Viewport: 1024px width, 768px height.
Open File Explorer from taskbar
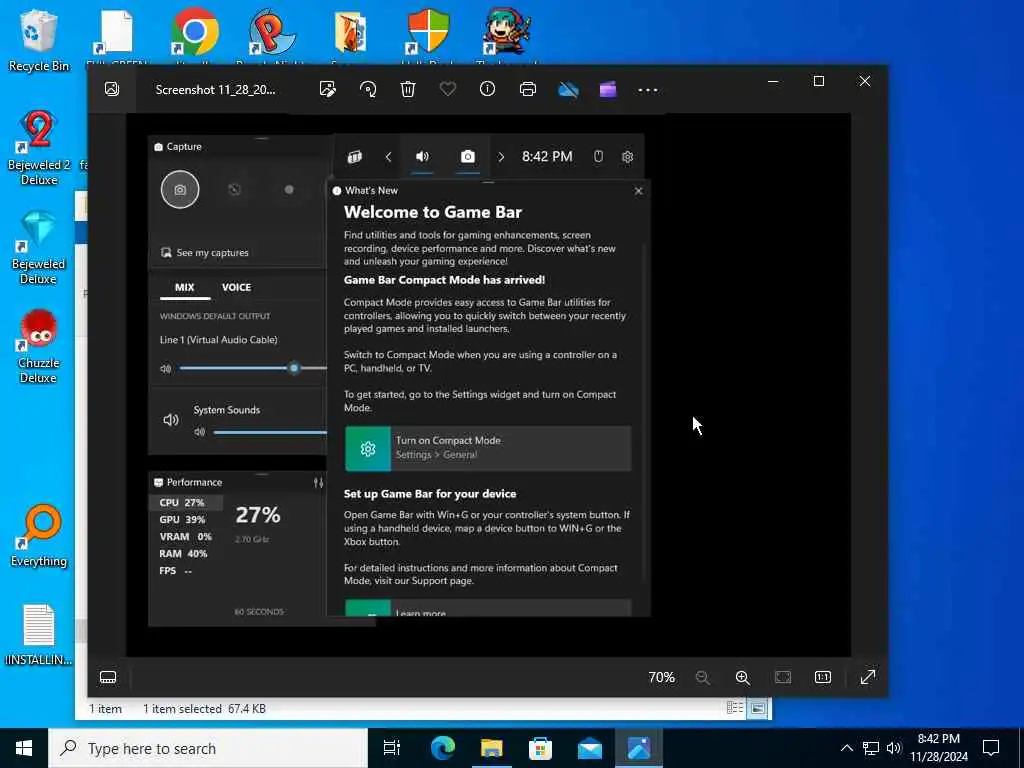(x=492, y=748)
